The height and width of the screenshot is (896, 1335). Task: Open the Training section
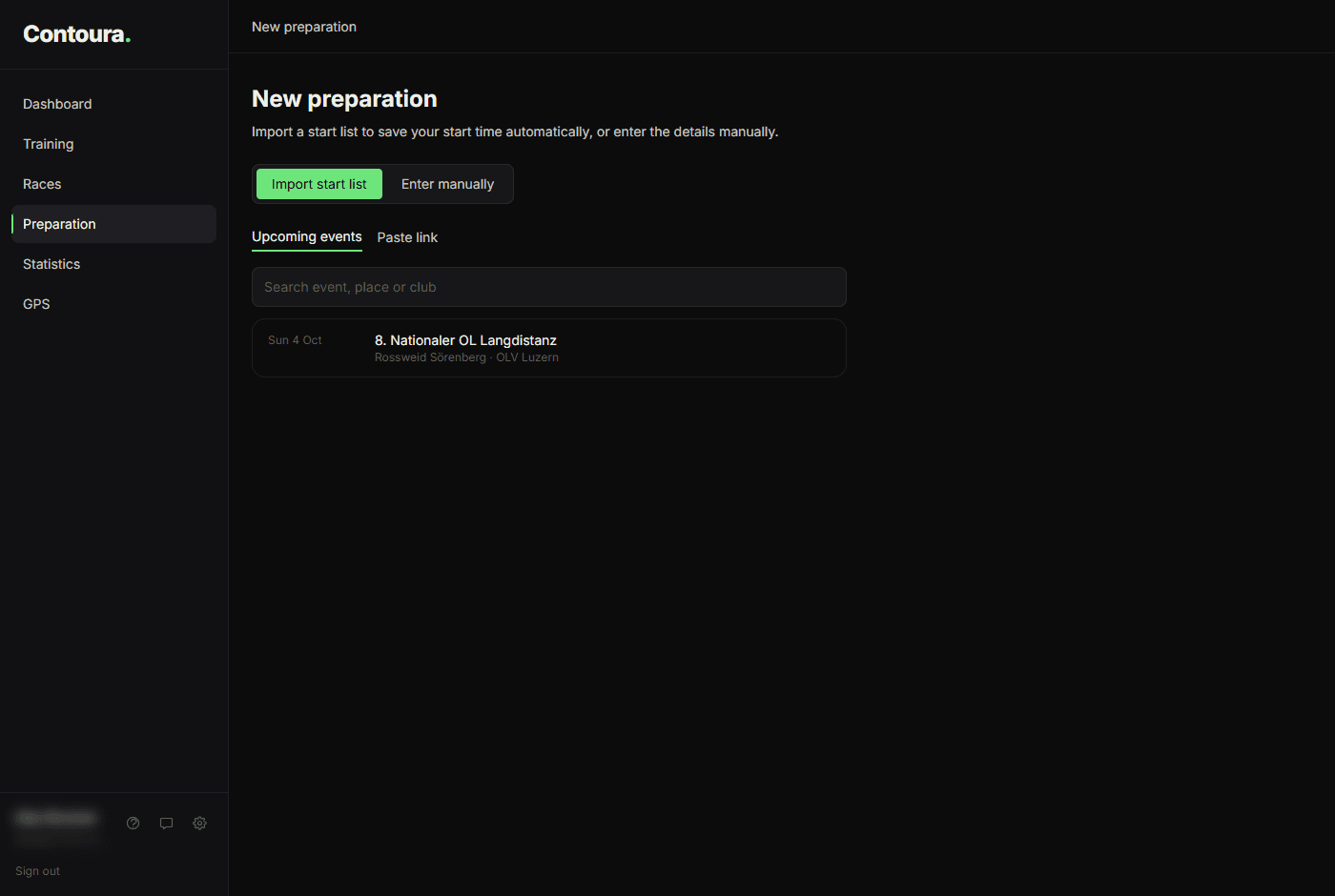(x=114, y=144)
